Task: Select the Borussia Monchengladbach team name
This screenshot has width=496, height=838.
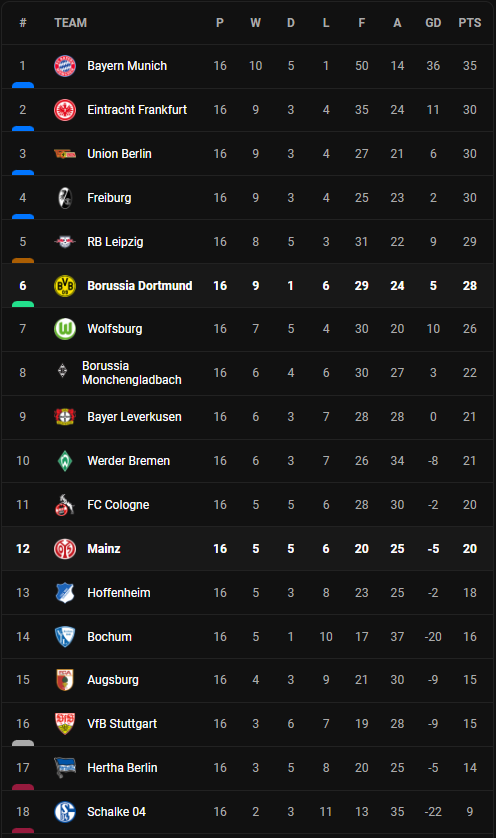Action: click(131, 373)
